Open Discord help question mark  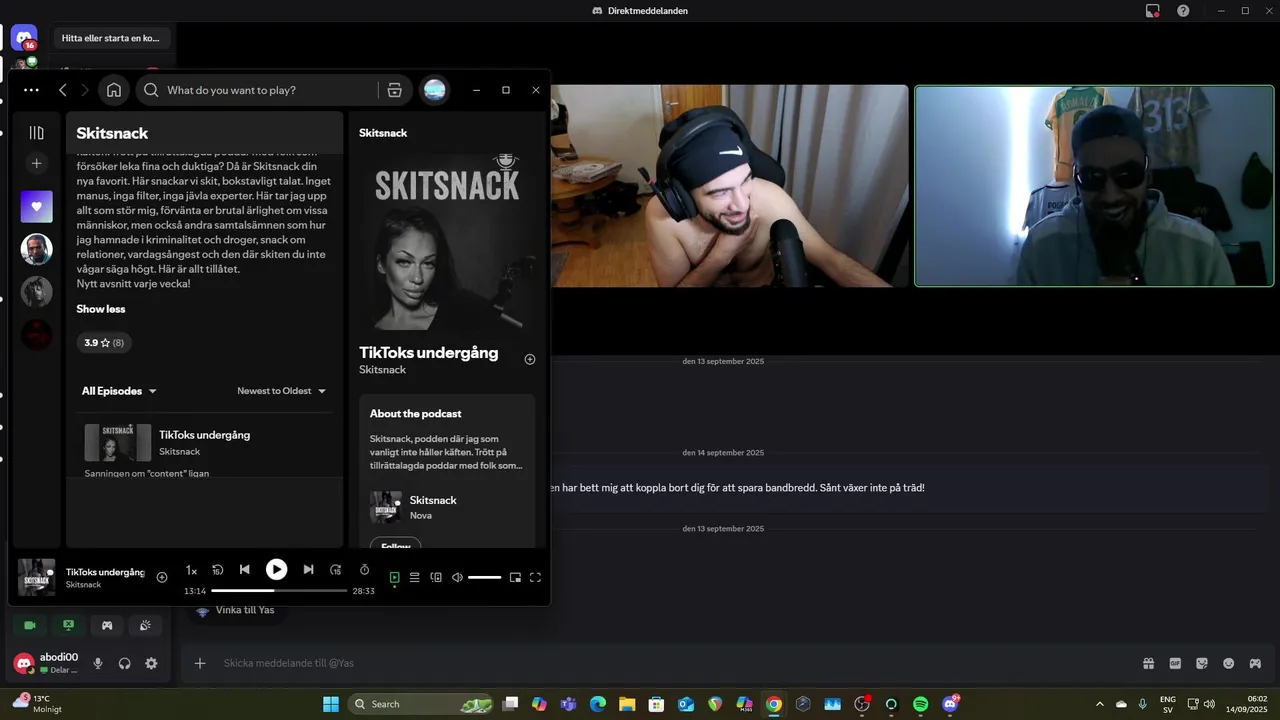1183,11
